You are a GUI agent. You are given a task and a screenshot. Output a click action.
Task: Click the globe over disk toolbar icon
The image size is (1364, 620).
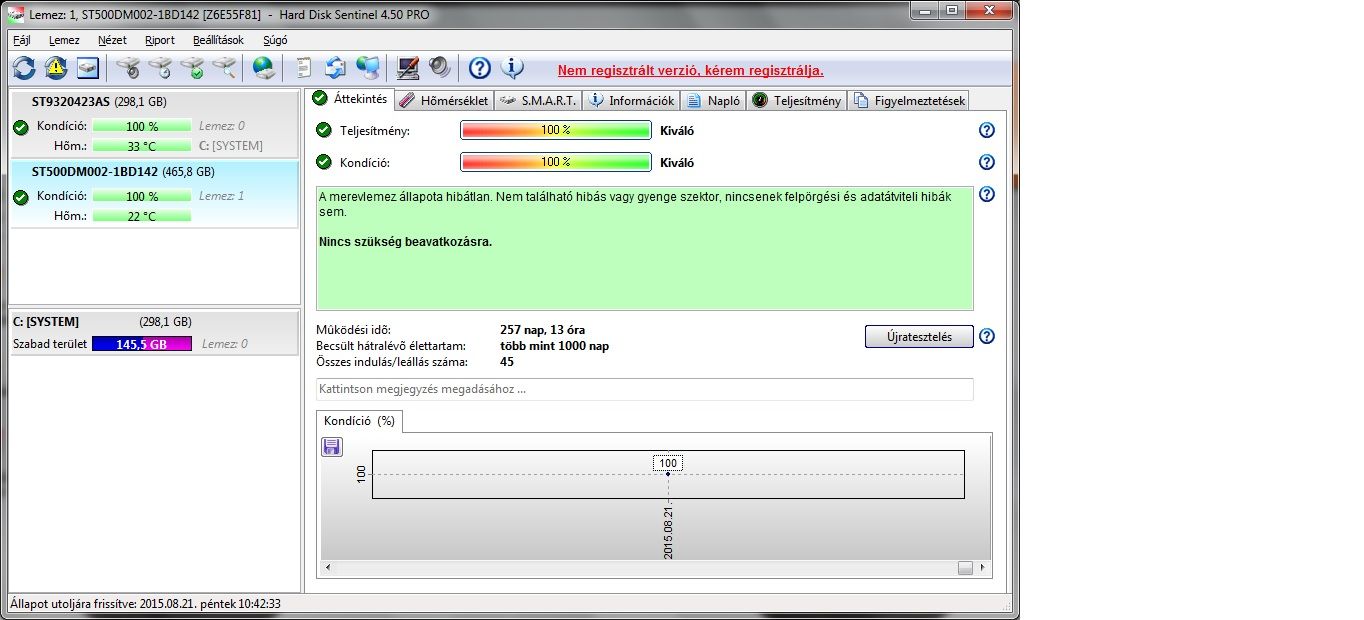coord(263,68)
